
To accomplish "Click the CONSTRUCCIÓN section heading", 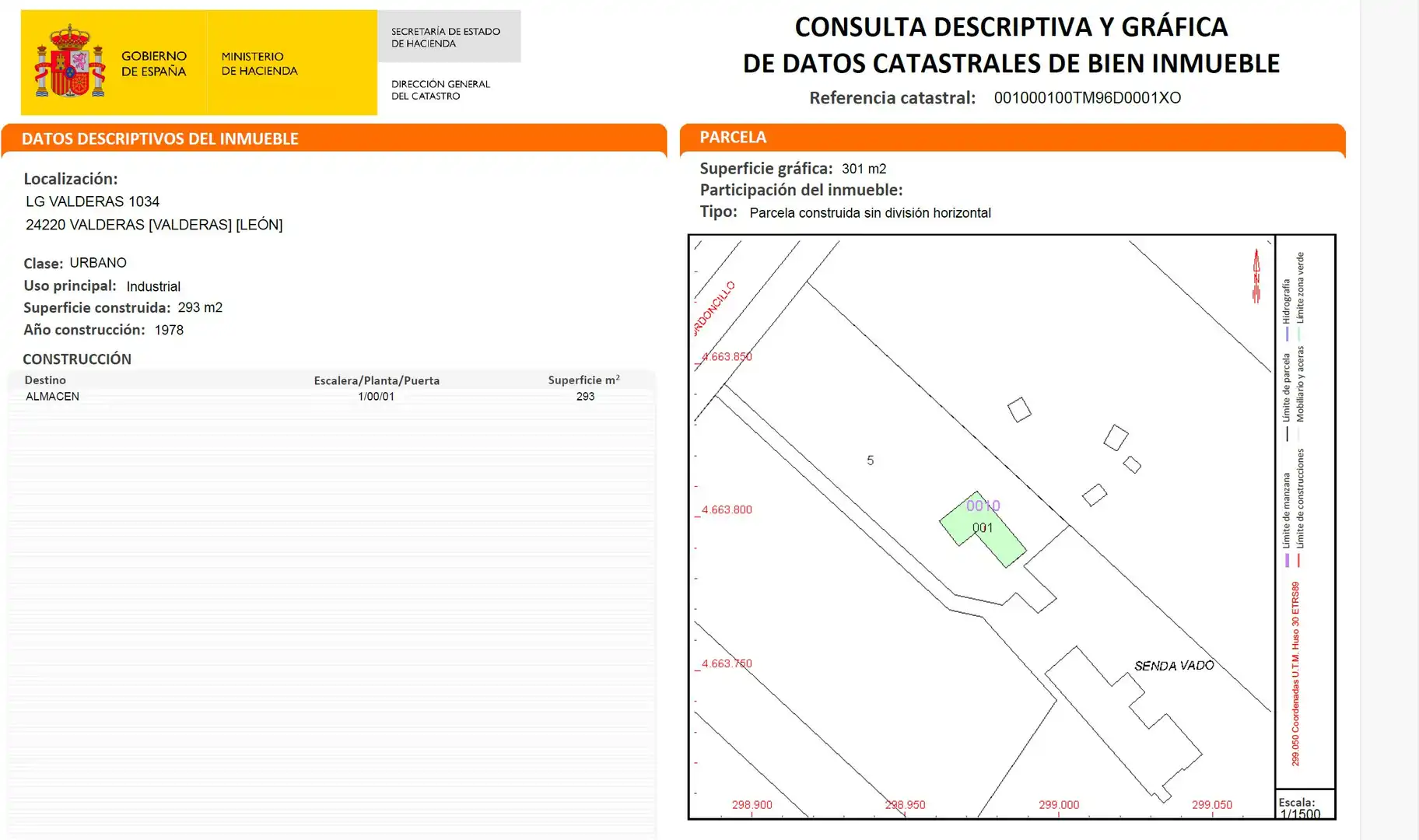I will (x=77, y=359).
